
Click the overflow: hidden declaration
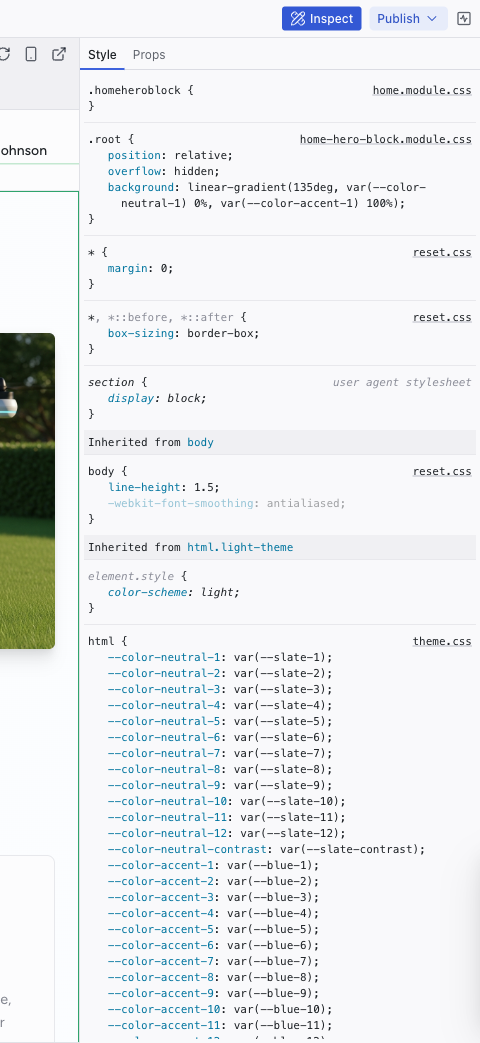click(164, 172)
